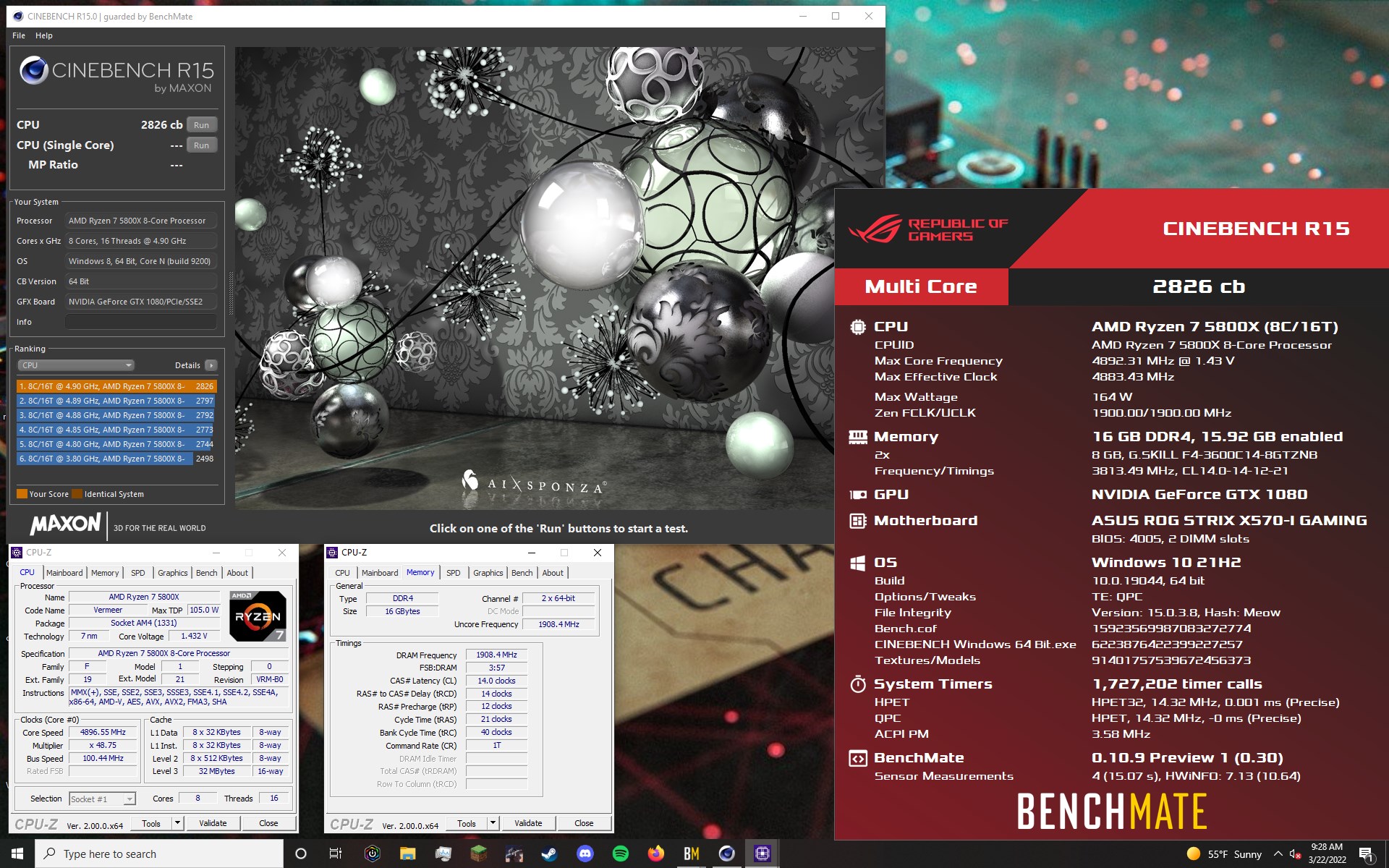Switch to Memory tab in left CPU-Z
The width and height of the screenshot is (1389, 868).
tap(105, 573)
